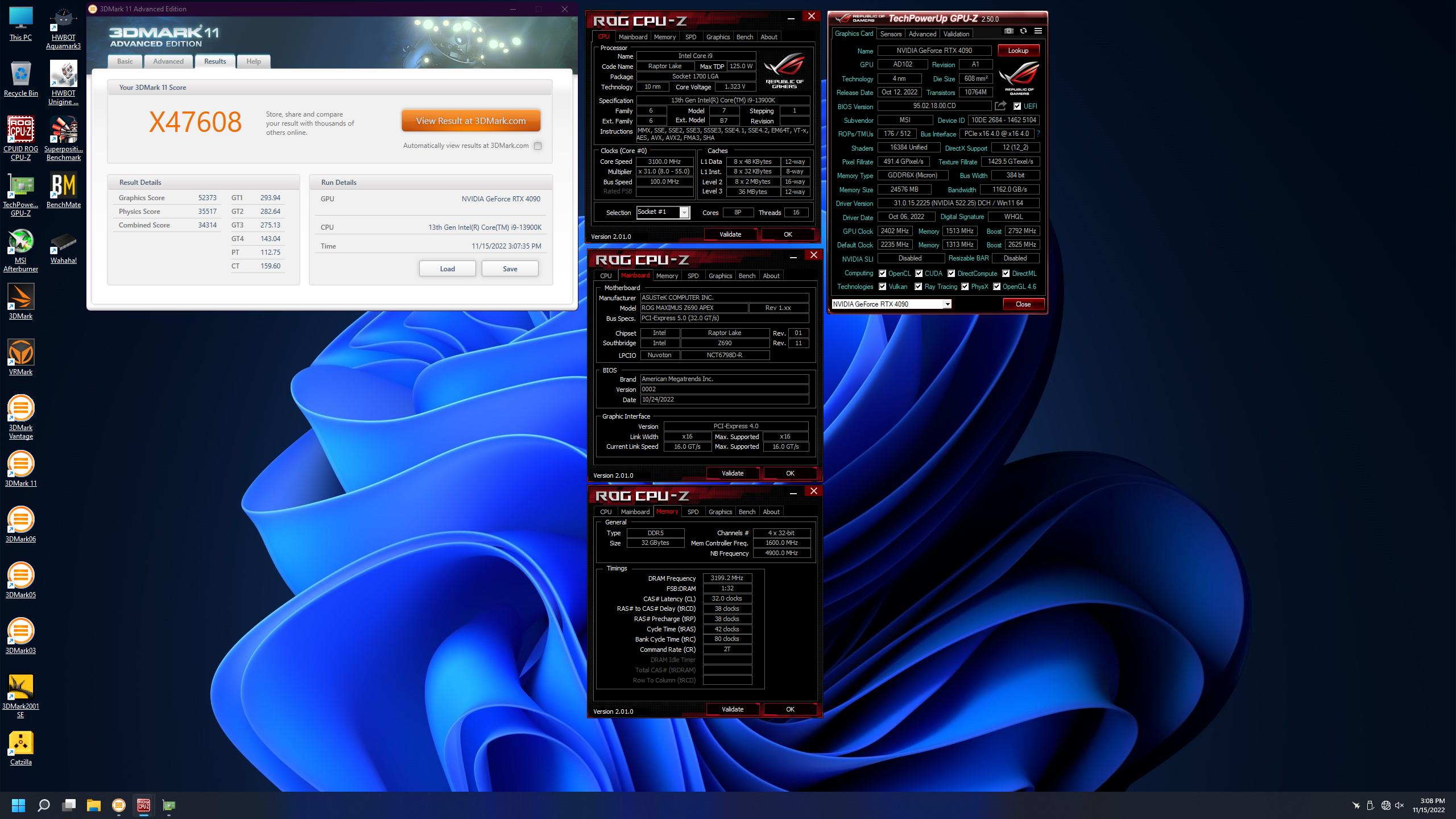Open MSI Afterburner desktop shortcut
The height and width of the screenshot is (819, 1456).
point(21,250)
